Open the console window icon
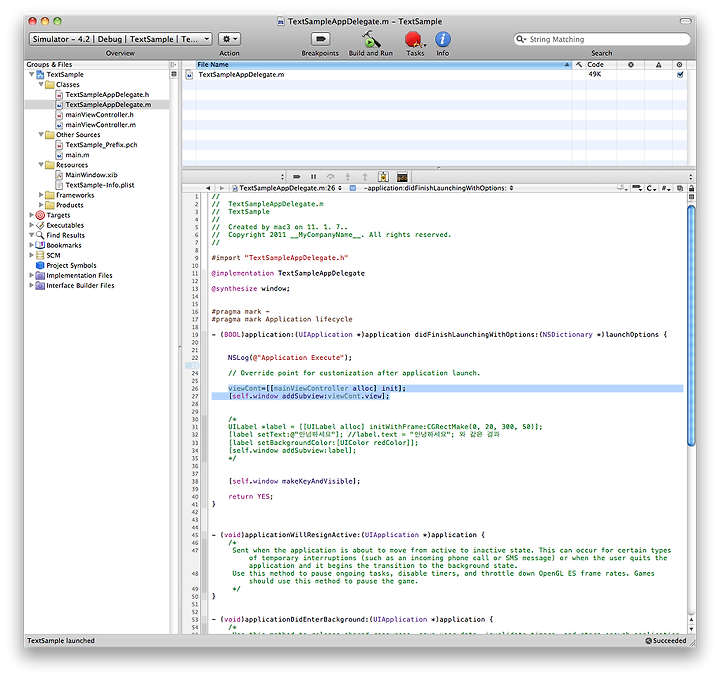 pyautogui.click(x=402, y=177)
